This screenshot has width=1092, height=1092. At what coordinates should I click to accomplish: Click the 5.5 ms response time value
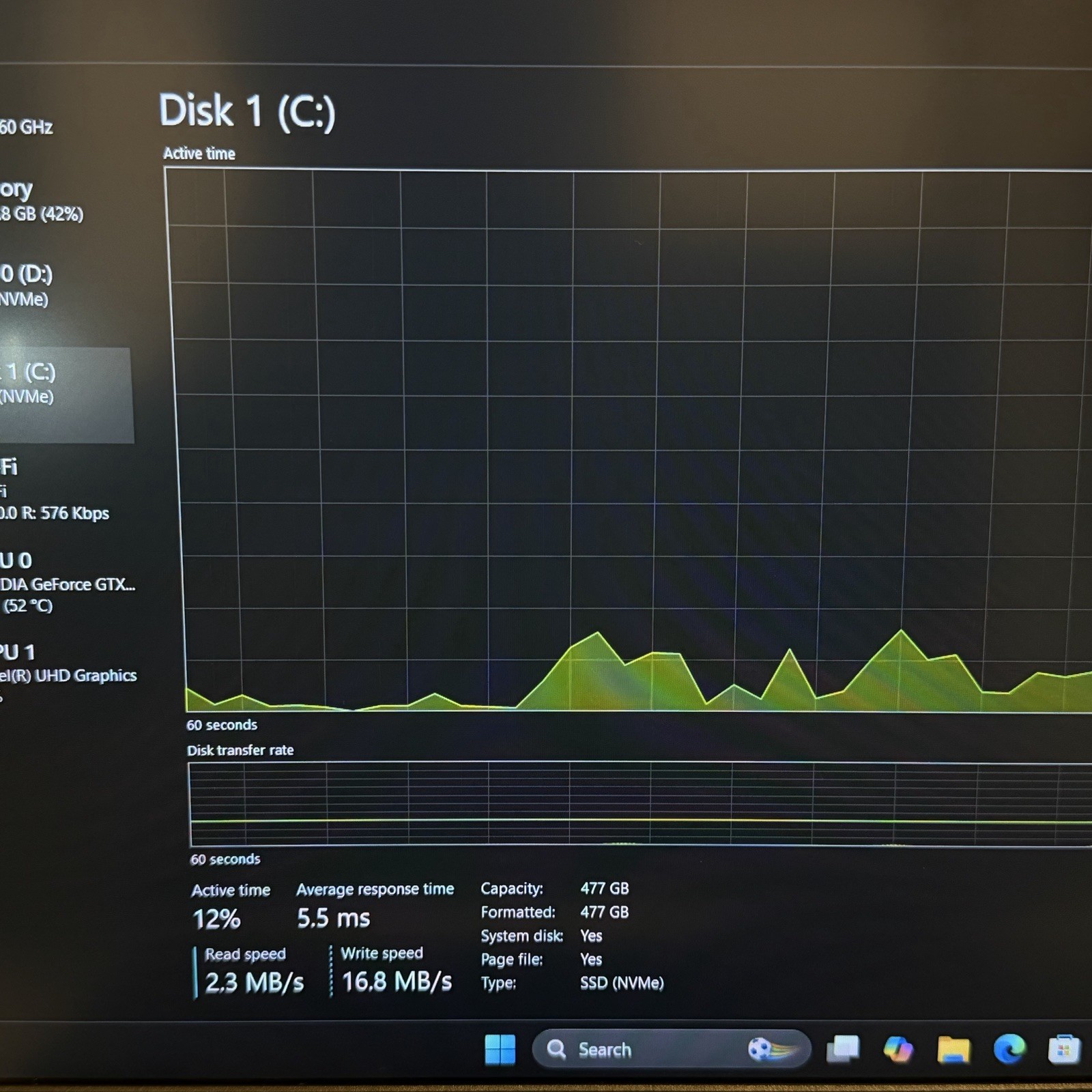333,919
